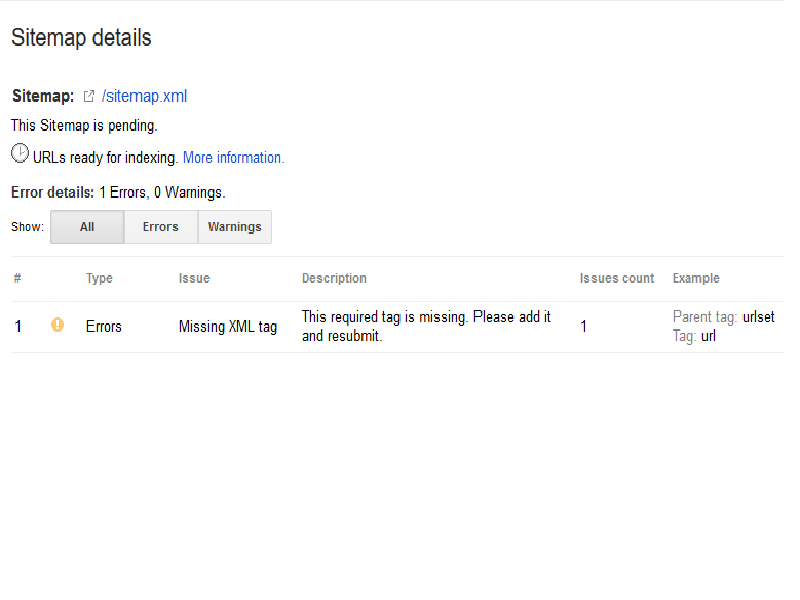Click the Example column header

pyautogui.click(x=696, y=279)
